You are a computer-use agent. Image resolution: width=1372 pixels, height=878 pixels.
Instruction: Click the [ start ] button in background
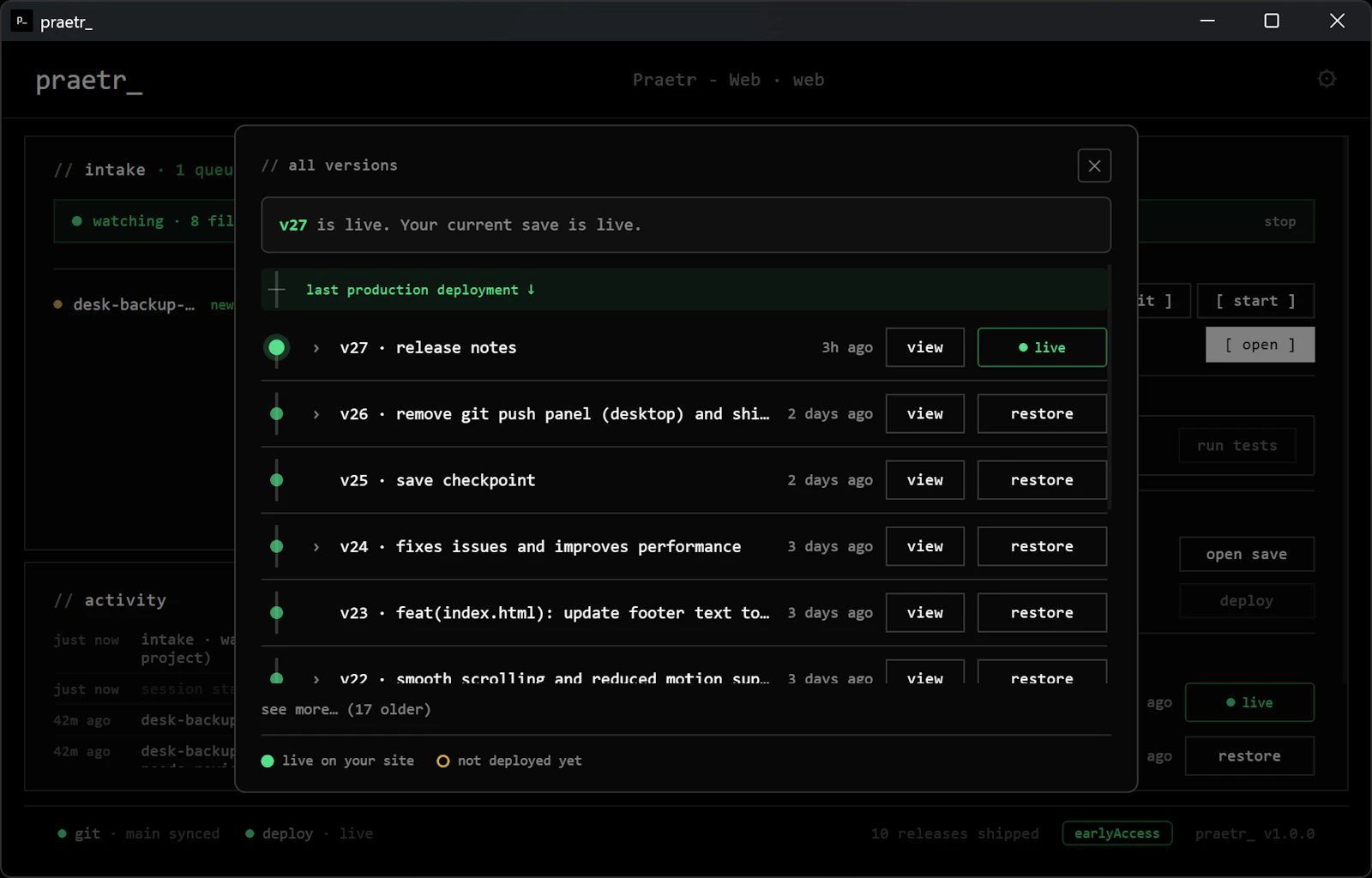pos(1255,301)
